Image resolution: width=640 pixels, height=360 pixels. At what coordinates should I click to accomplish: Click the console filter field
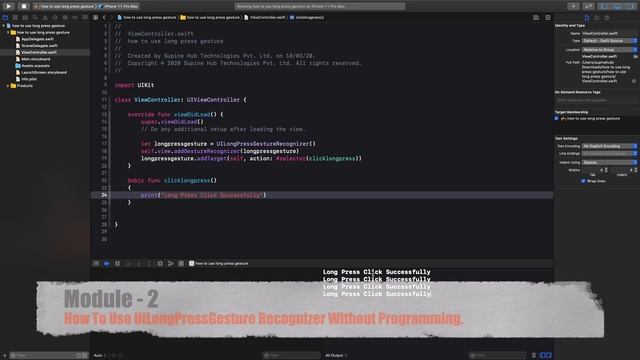tap(498, 356)
